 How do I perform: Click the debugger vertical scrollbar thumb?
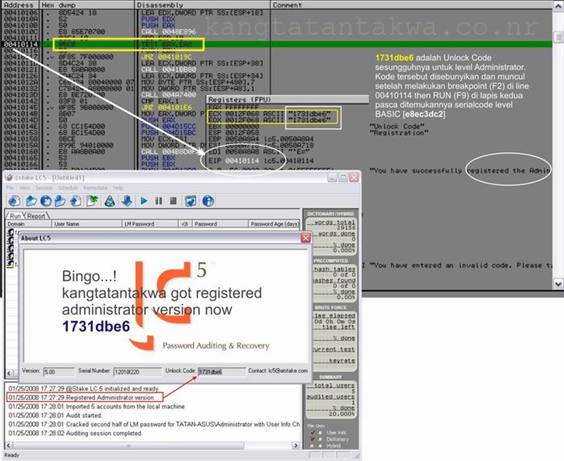[x=558, y=37]
